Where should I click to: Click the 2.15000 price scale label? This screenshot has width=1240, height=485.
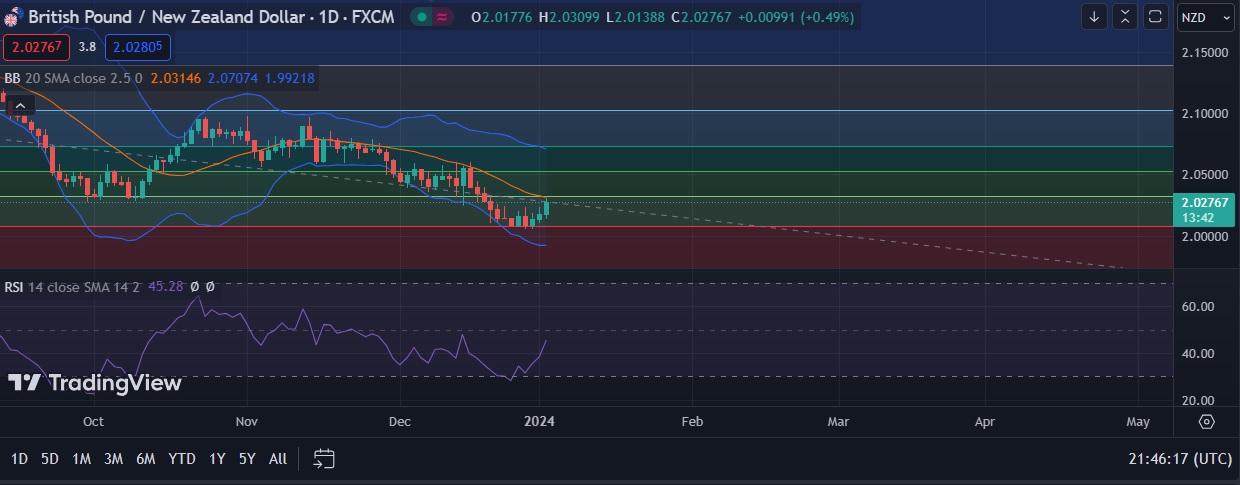point(1203,51)
